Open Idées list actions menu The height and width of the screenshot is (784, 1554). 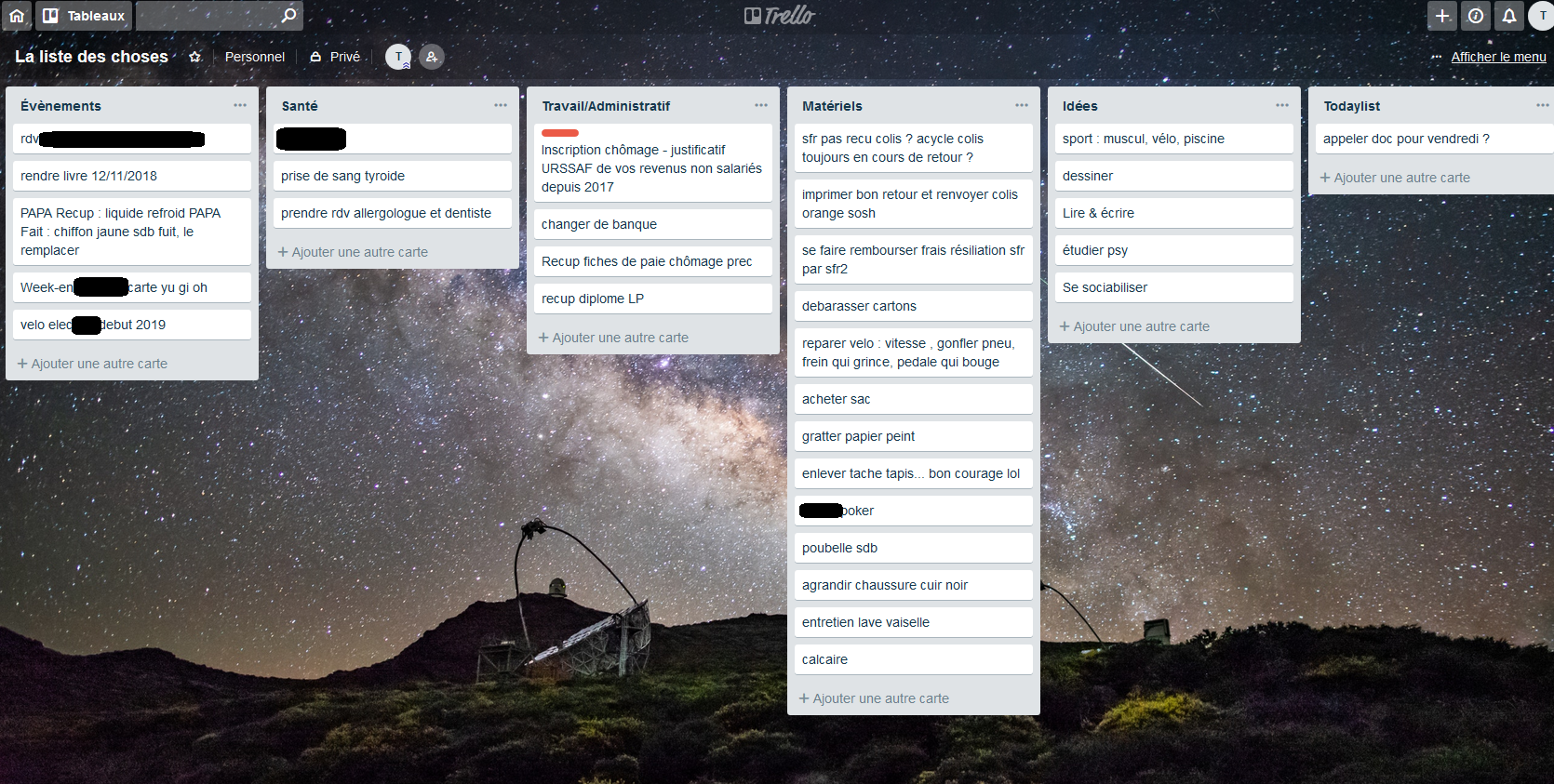click(1282, 105)
